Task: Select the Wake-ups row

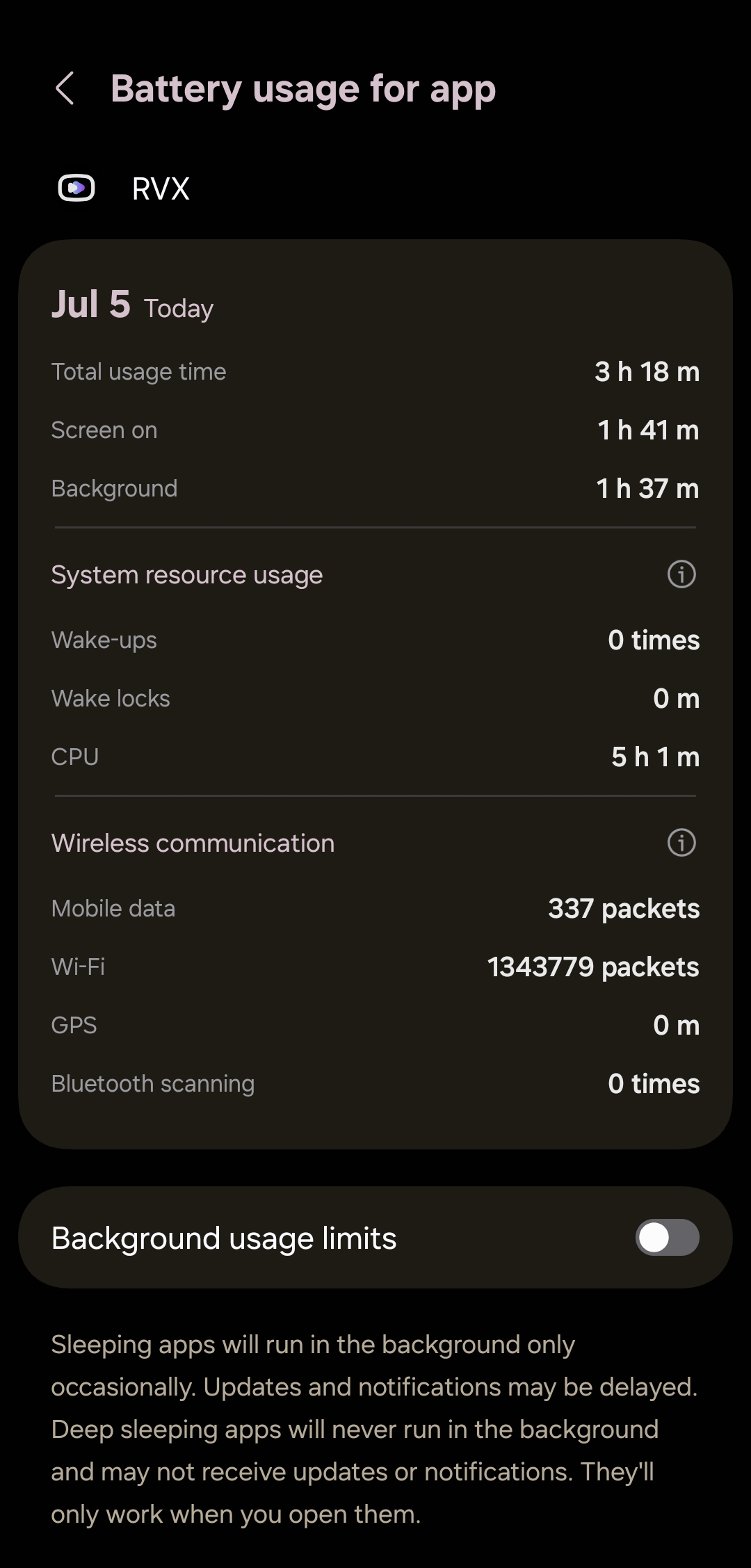Action: [x=375, y=640]
